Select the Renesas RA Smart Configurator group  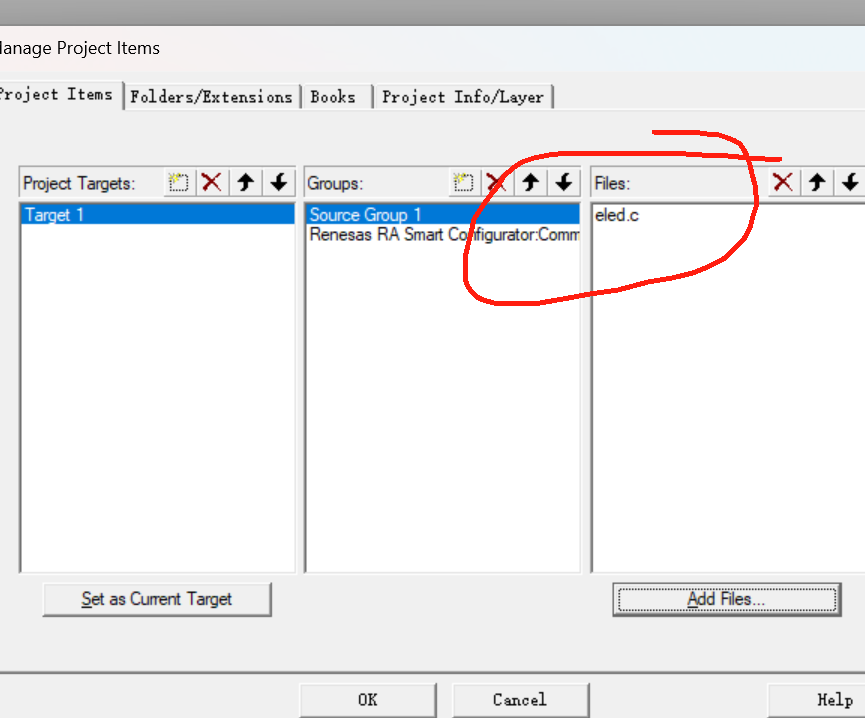(442, 234)
